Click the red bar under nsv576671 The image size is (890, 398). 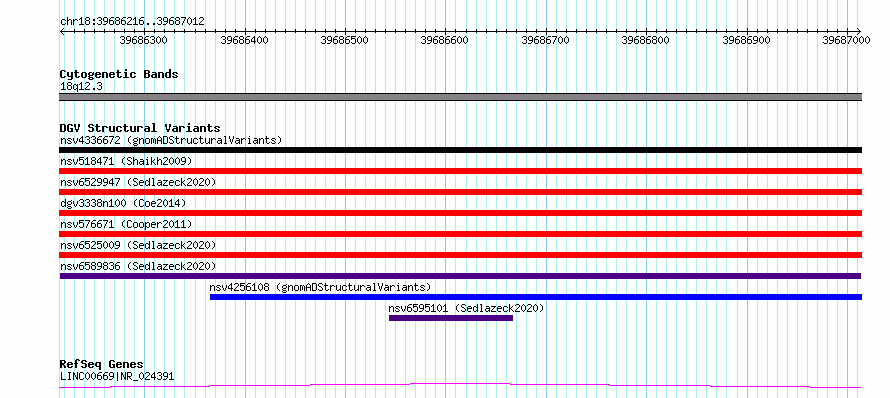coord(460,234)
